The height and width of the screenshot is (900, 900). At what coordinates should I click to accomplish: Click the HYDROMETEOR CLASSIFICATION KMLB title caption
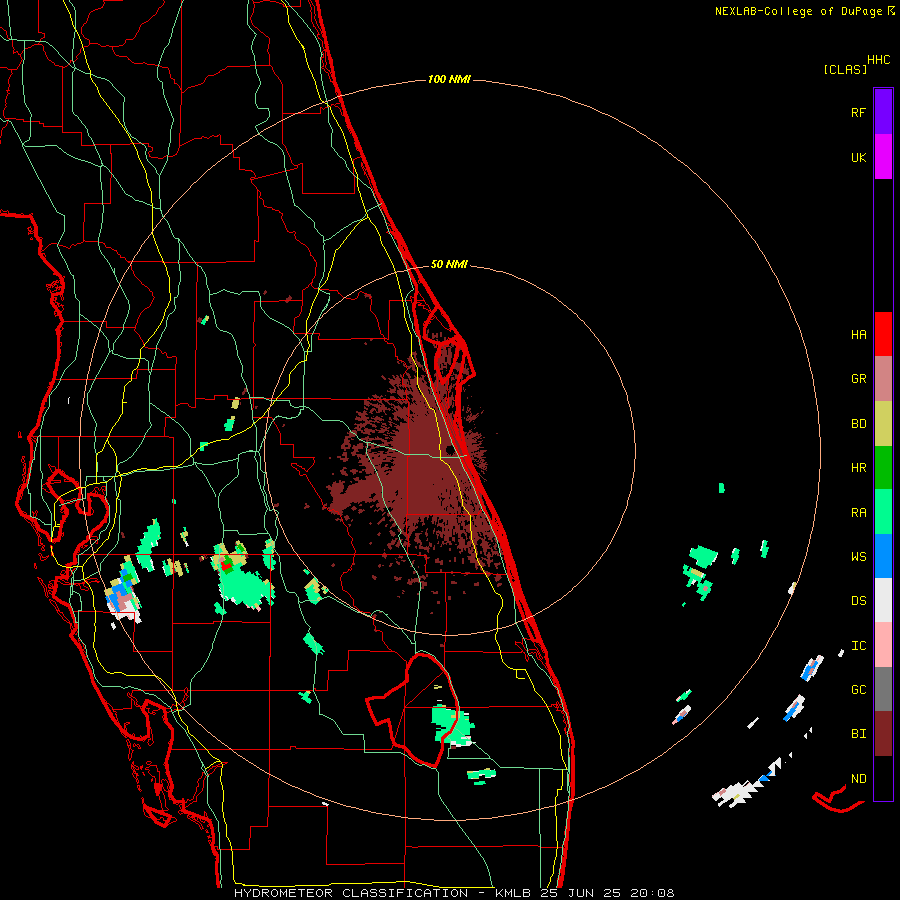point(454,893)
